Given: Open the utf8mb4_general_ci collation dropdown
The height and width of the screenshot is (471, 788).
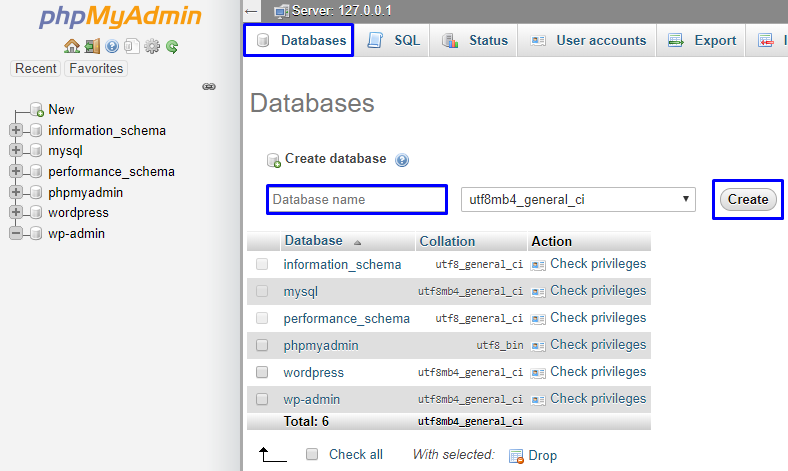Looking at the screenshot, I should coord(578,200).
